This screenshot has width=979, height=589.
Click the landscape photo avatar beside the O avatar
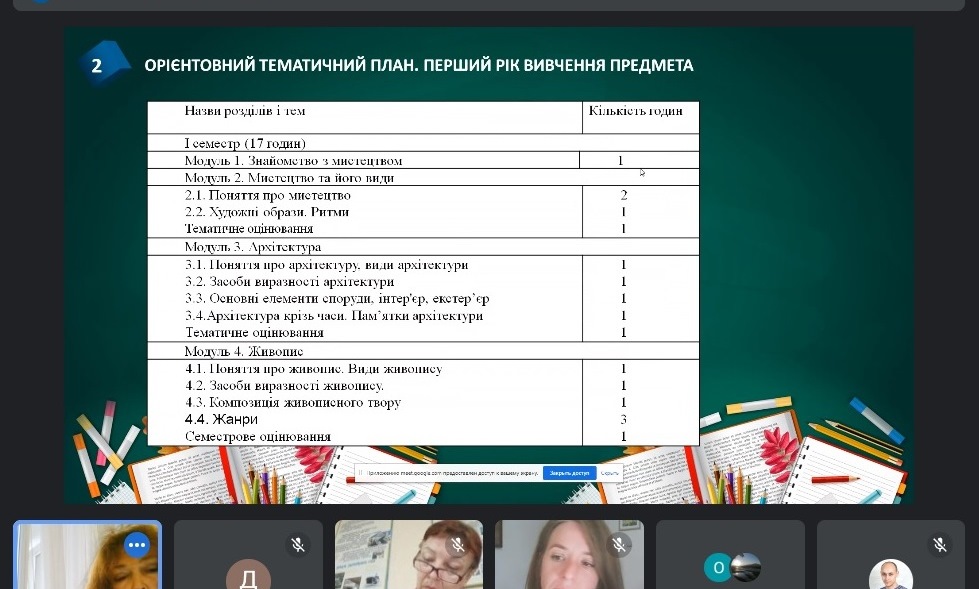tap(746, 568)
